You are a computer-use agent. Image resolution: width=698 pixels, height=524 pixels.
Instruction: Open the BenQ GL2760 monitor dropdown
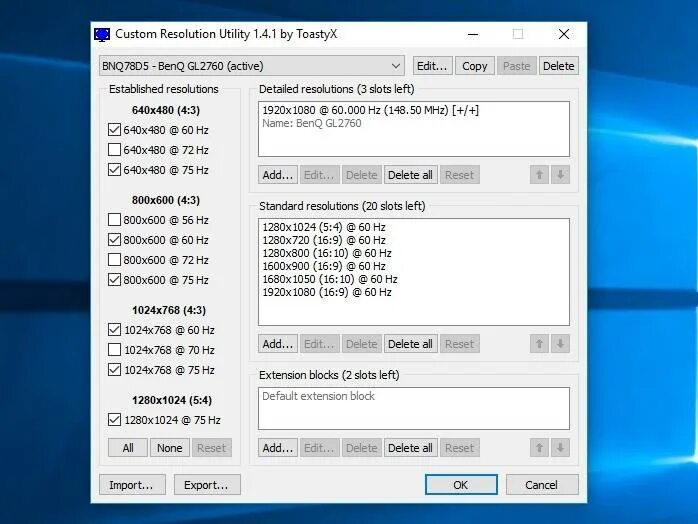pos(252,66)
